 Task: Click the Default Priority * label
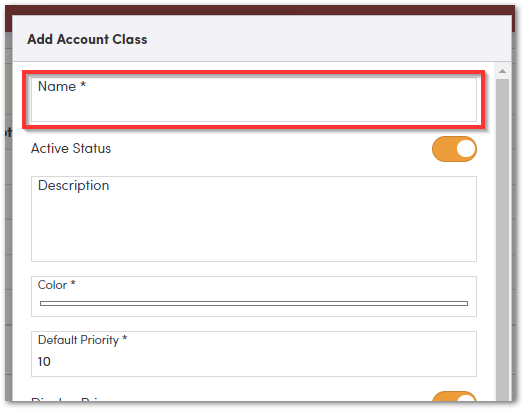(x=82, y=340)
